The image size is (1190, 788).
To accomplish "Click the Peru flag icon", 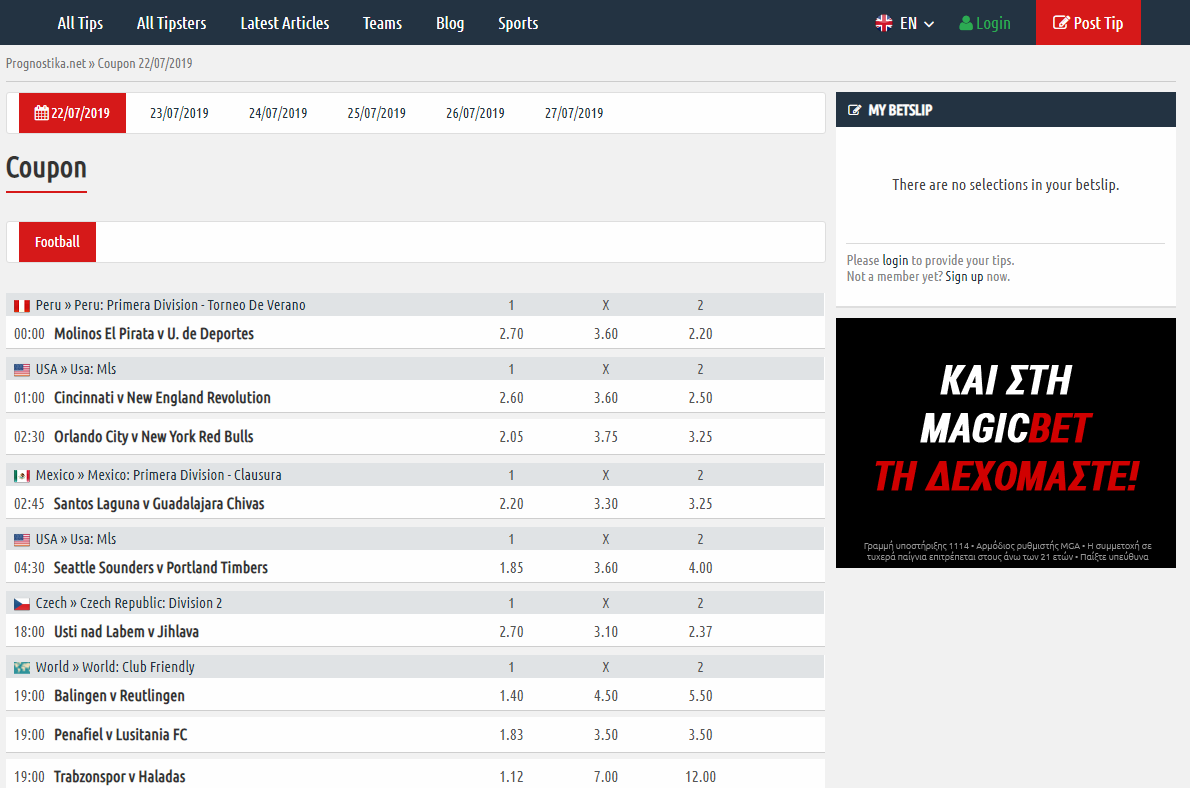I will coord(22,305).
